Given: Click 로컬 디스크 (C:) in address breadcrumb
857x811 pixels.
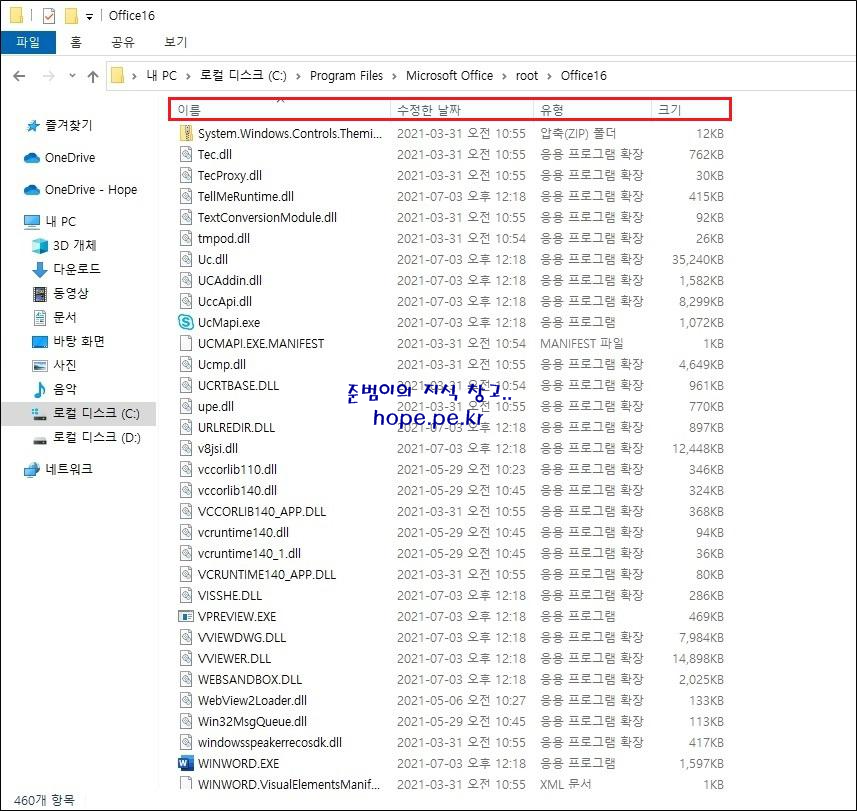Looking at the screenshot, I should (243, 75).
